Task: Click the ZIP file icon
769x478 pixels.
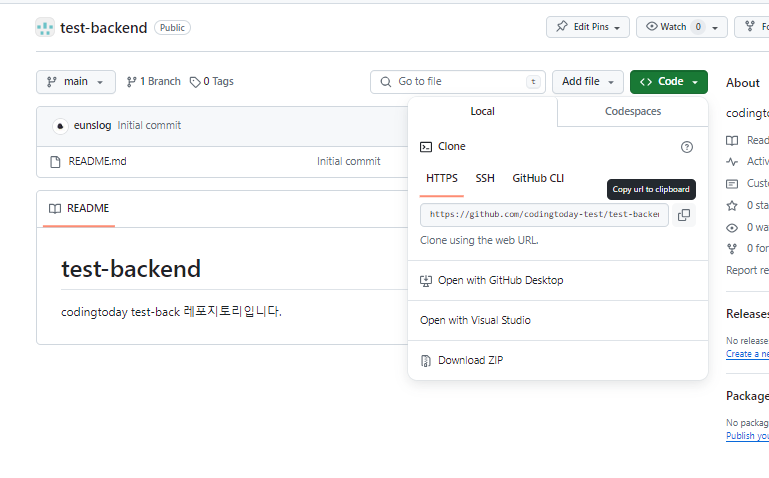Action: pyautogui.click(x=426, y=361)
